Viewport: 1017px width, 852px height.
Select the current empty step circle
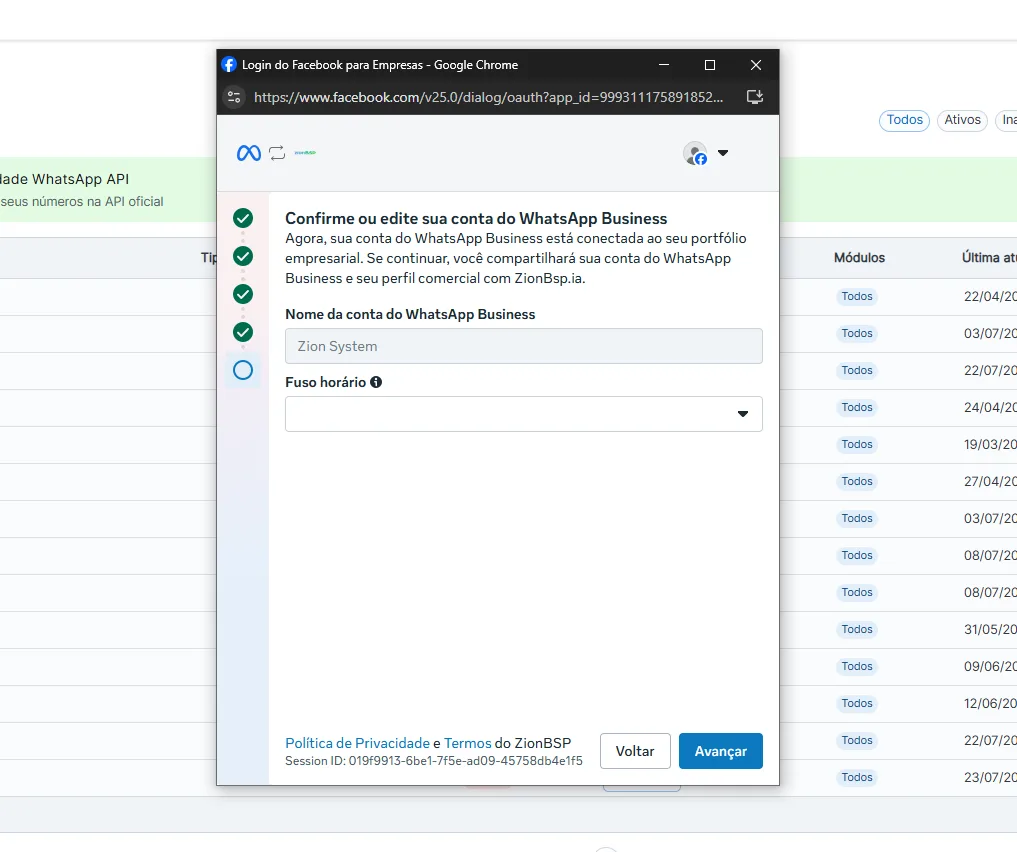pyautogui.click(x=243, y=370)
